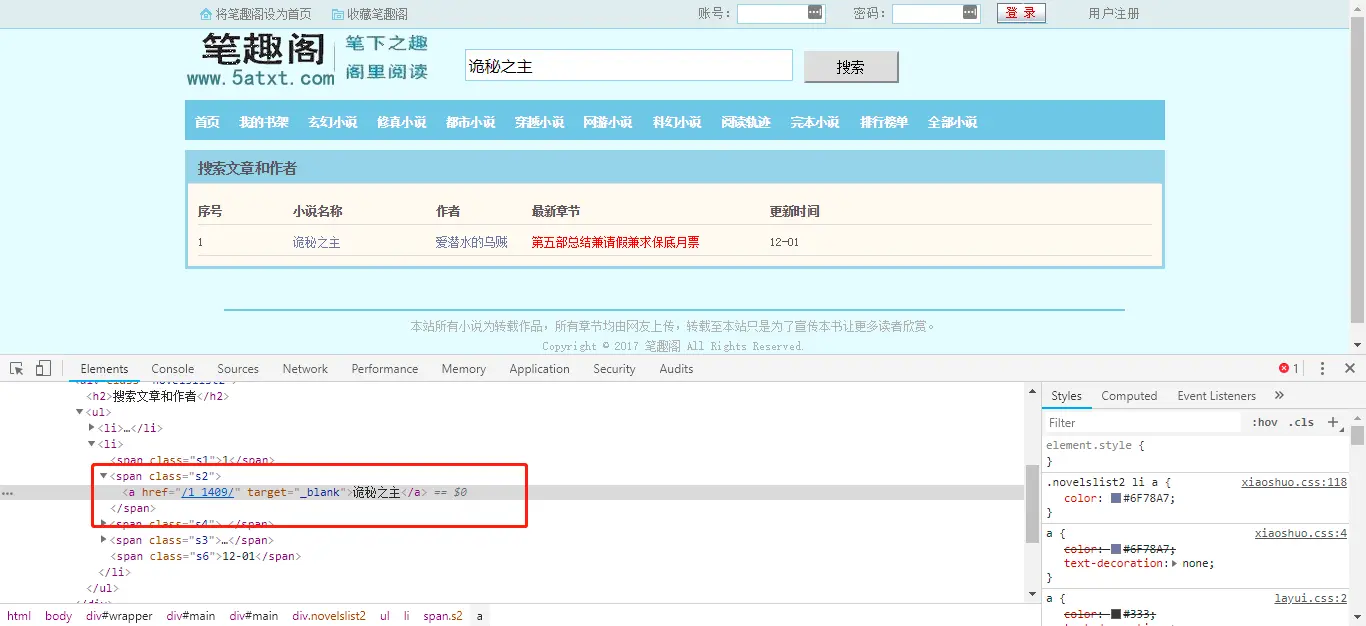The image size is (1366, 626).
Task: Open the author link 爱潜水的乌贼
Action: 472,242
